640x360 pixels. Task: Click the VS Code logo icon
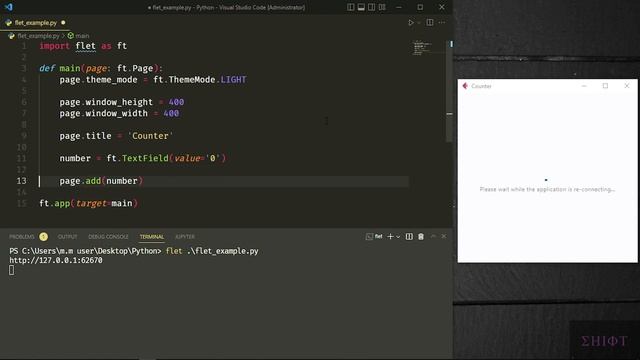[9, 7]
